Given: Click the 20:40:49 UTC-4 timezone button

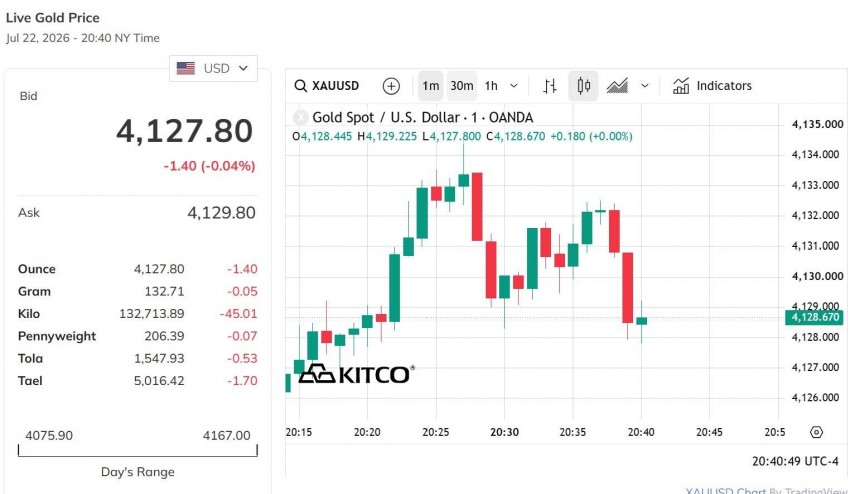Looking at the screenshot, I should tap(795, 461).
